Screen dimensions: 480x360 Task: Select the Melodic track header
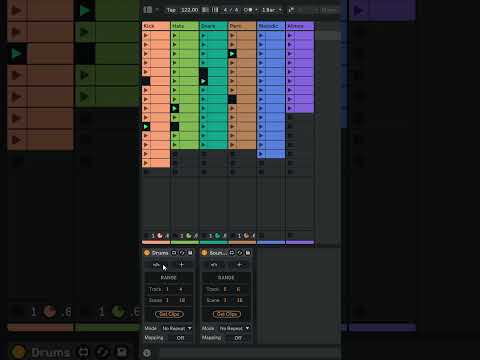tap(271, 26)
